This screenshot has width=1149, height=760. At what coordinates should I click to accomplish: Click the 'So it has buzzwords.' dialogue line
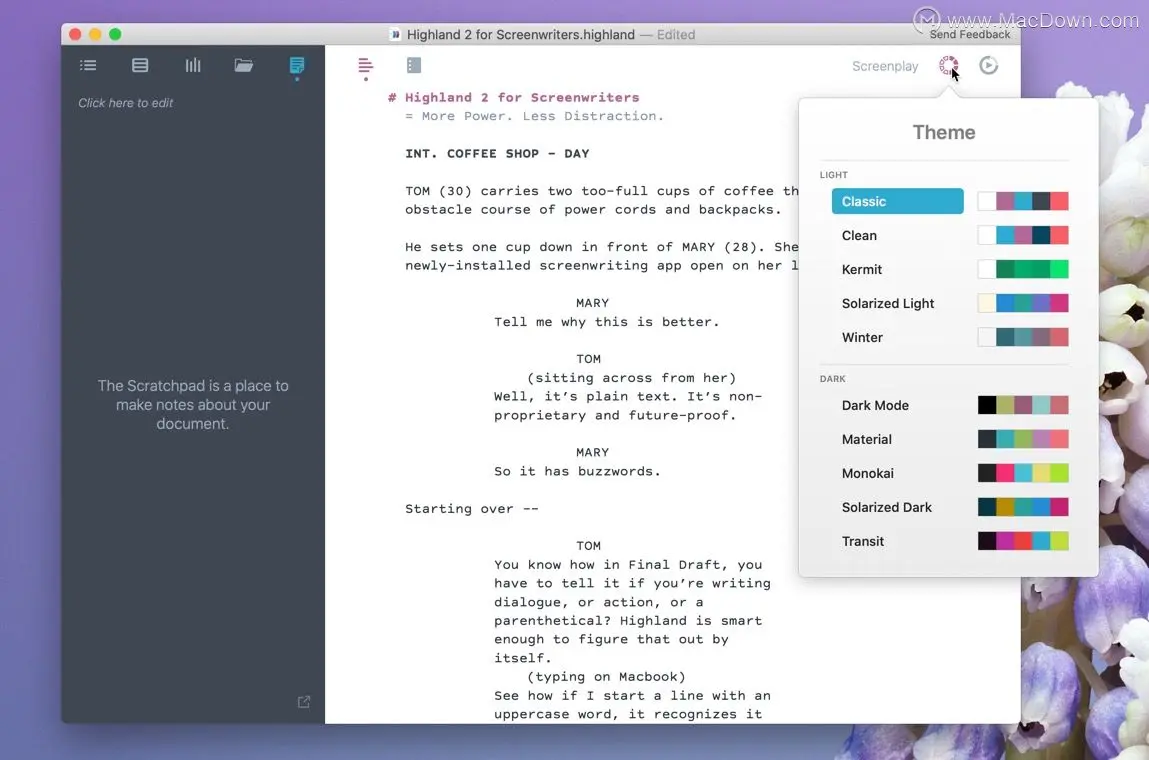577,471
